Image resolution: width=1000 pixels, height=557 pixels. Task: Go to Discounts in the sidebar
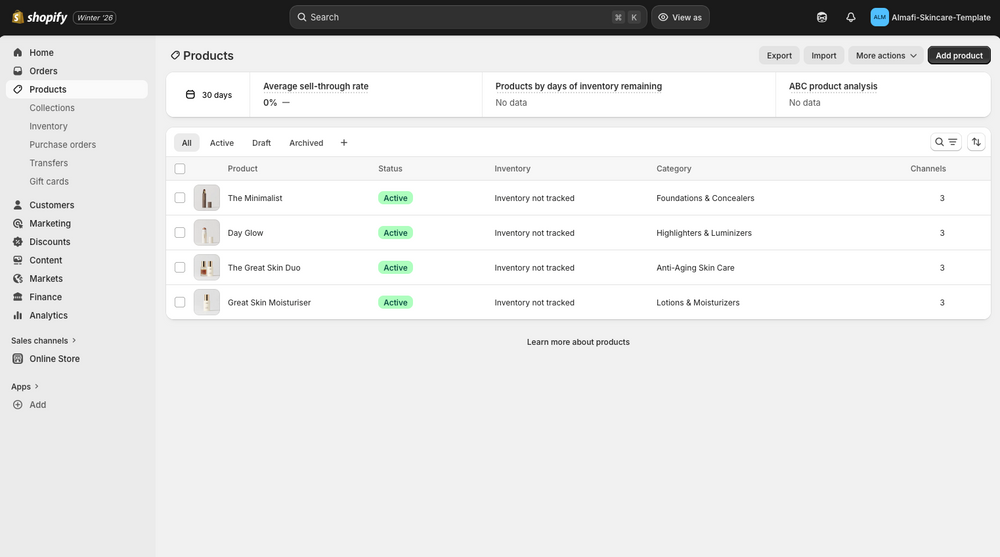pyautogui.click(x=50, y=242)
